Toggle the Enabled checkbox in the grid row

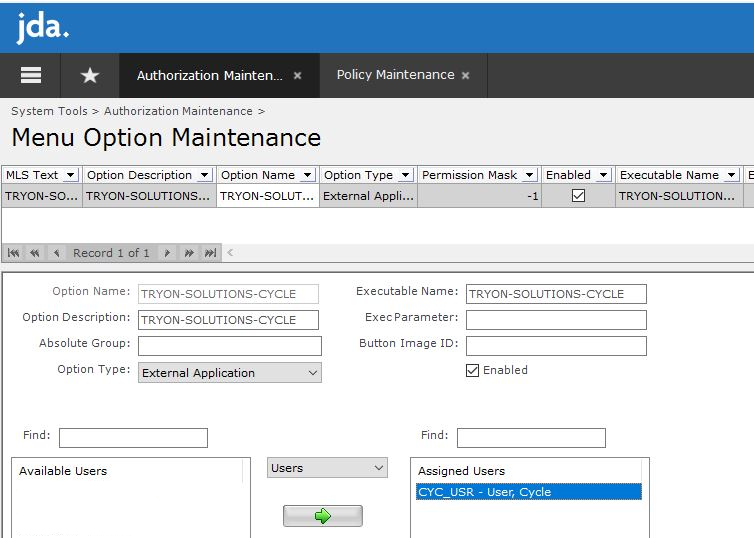point(578,196)
